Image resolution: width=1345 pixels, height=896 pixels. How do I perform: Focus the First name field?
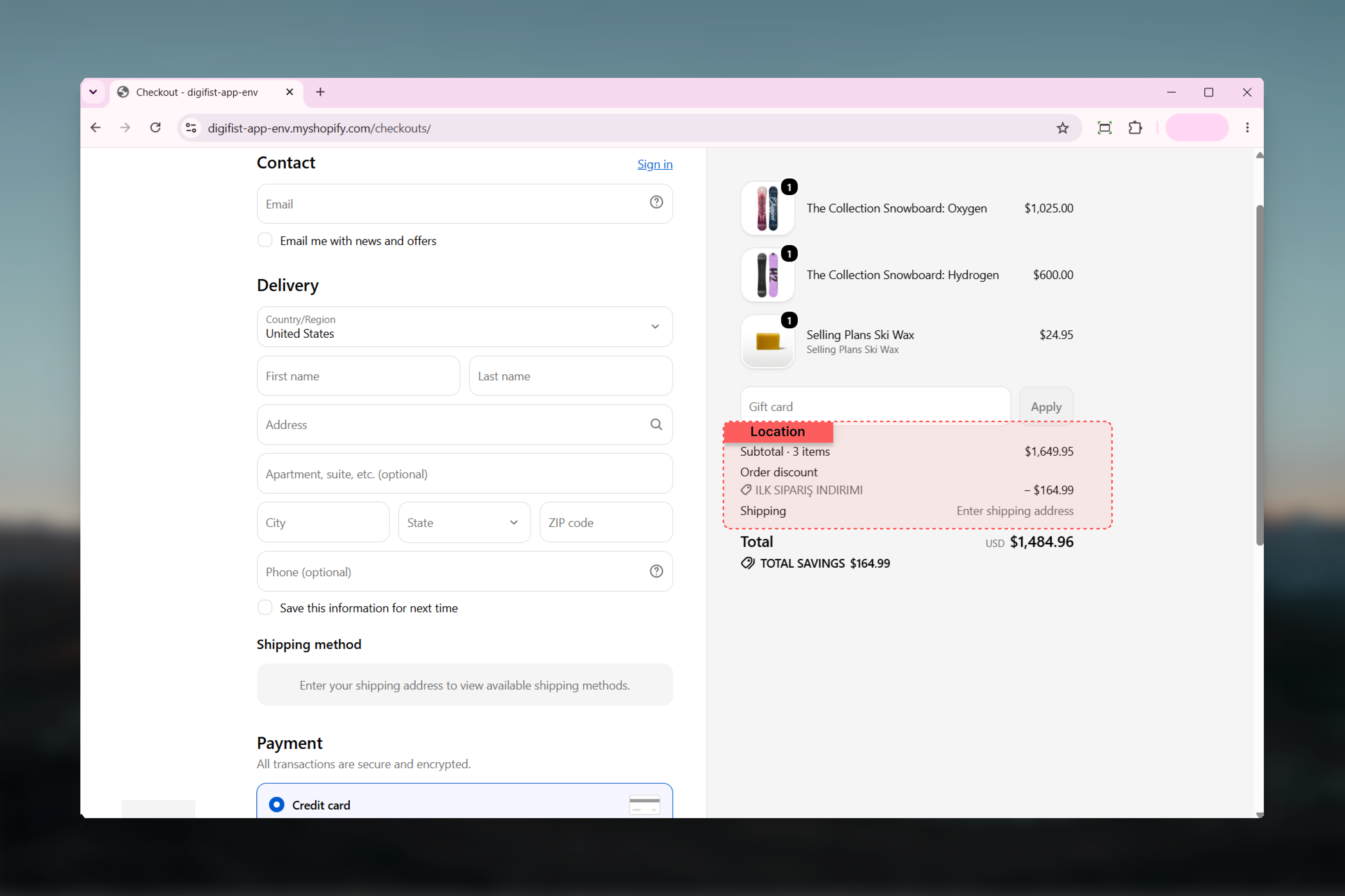[358, 376]
